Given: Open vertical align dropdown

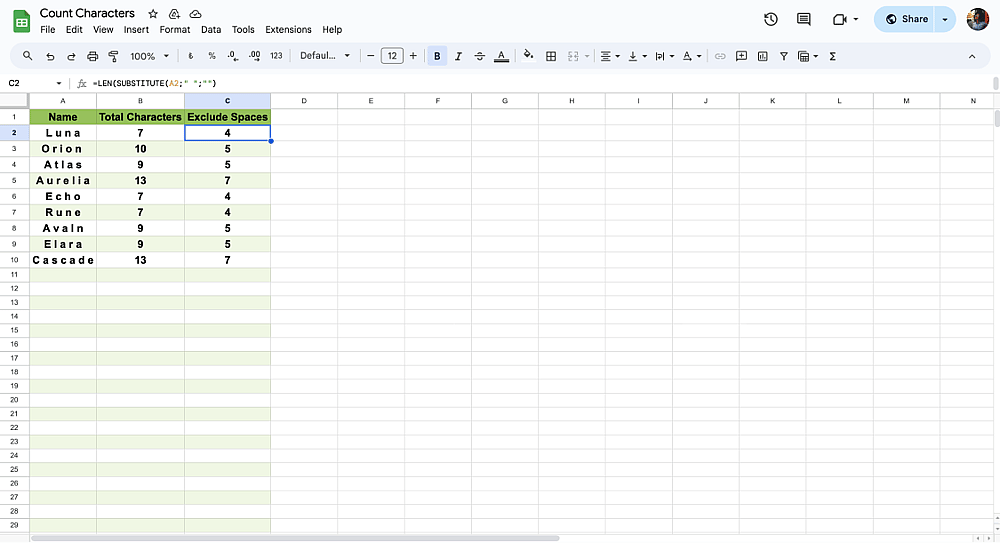Looking at the screenshot, I should point(637,56).
